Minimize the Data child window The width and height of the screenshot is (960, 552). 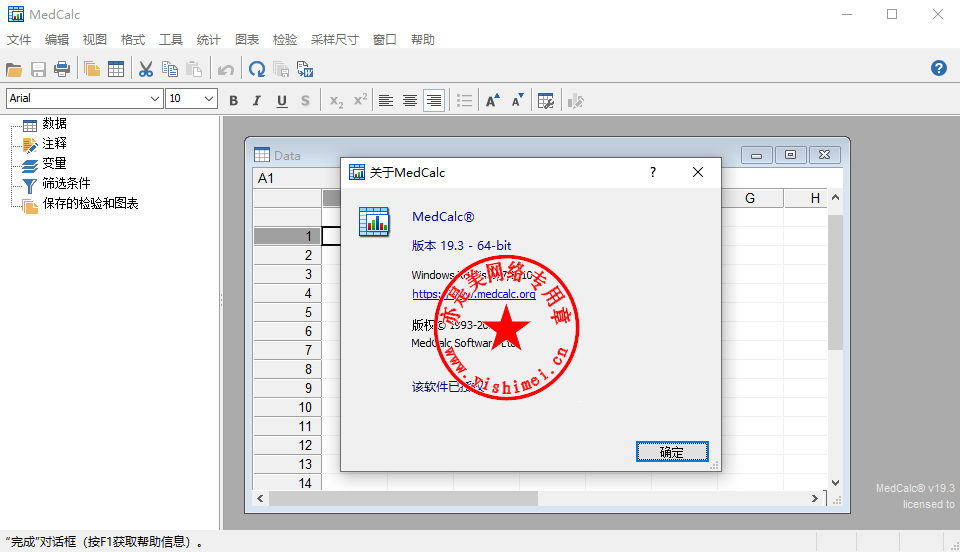(756, 155)
